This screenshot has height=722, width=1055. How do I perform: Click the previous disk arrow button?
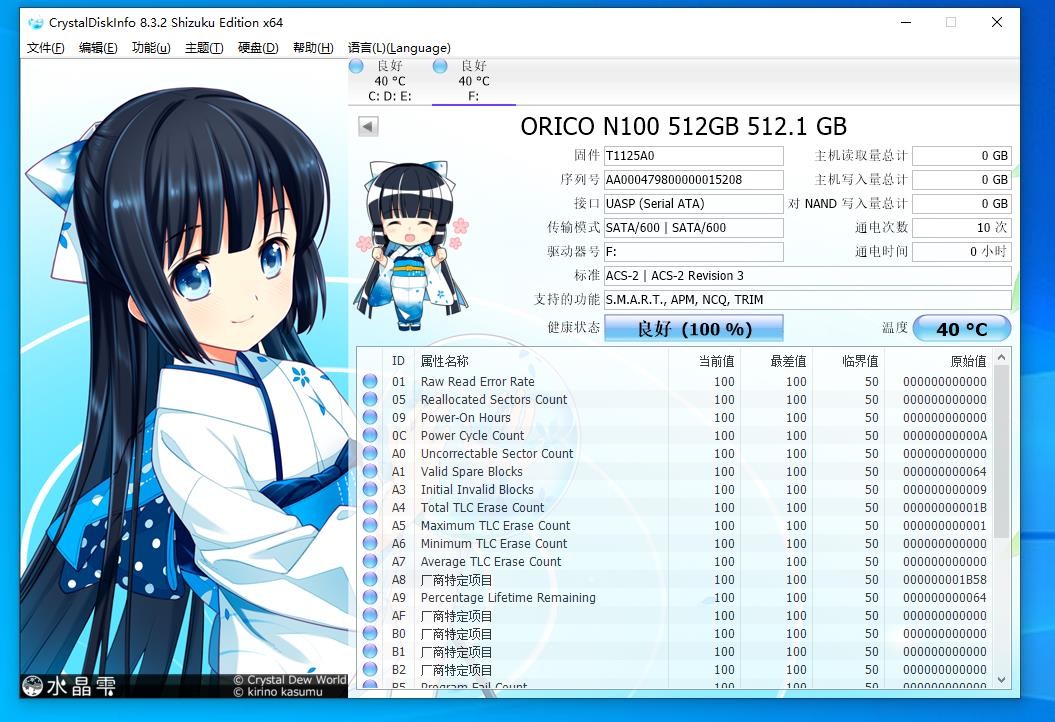(x=368, y=127)
